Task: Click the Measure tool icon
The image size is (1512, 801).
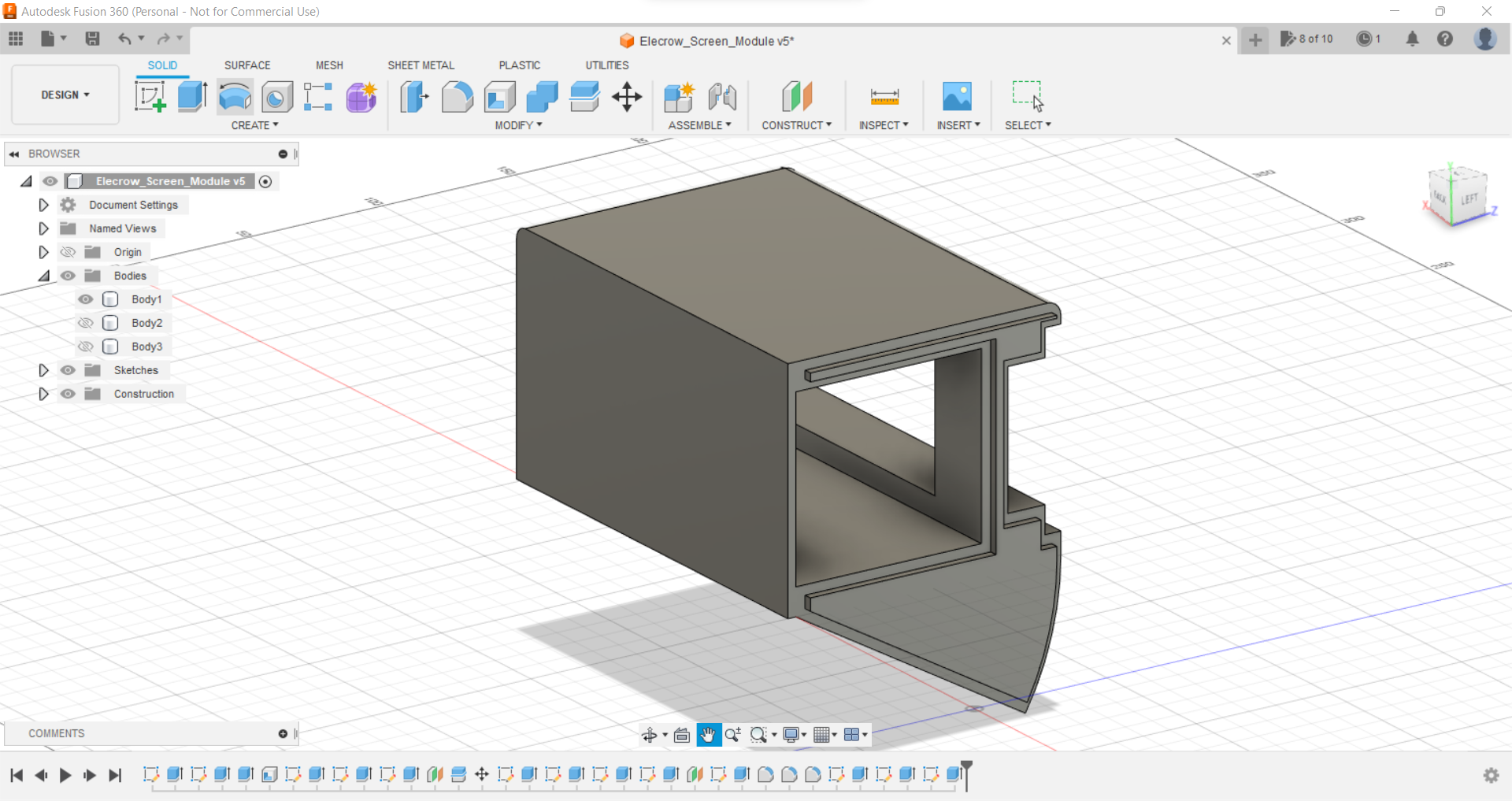Action: pyautogui.click(x=884, y=97)
